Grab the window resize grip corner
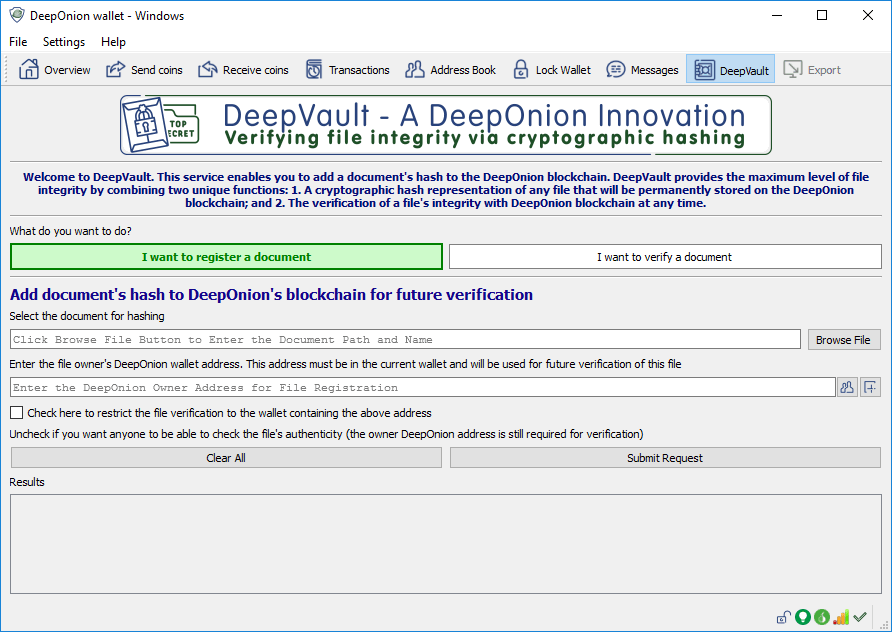This screenshot has height=632, width=892. (x=884, y=625)
